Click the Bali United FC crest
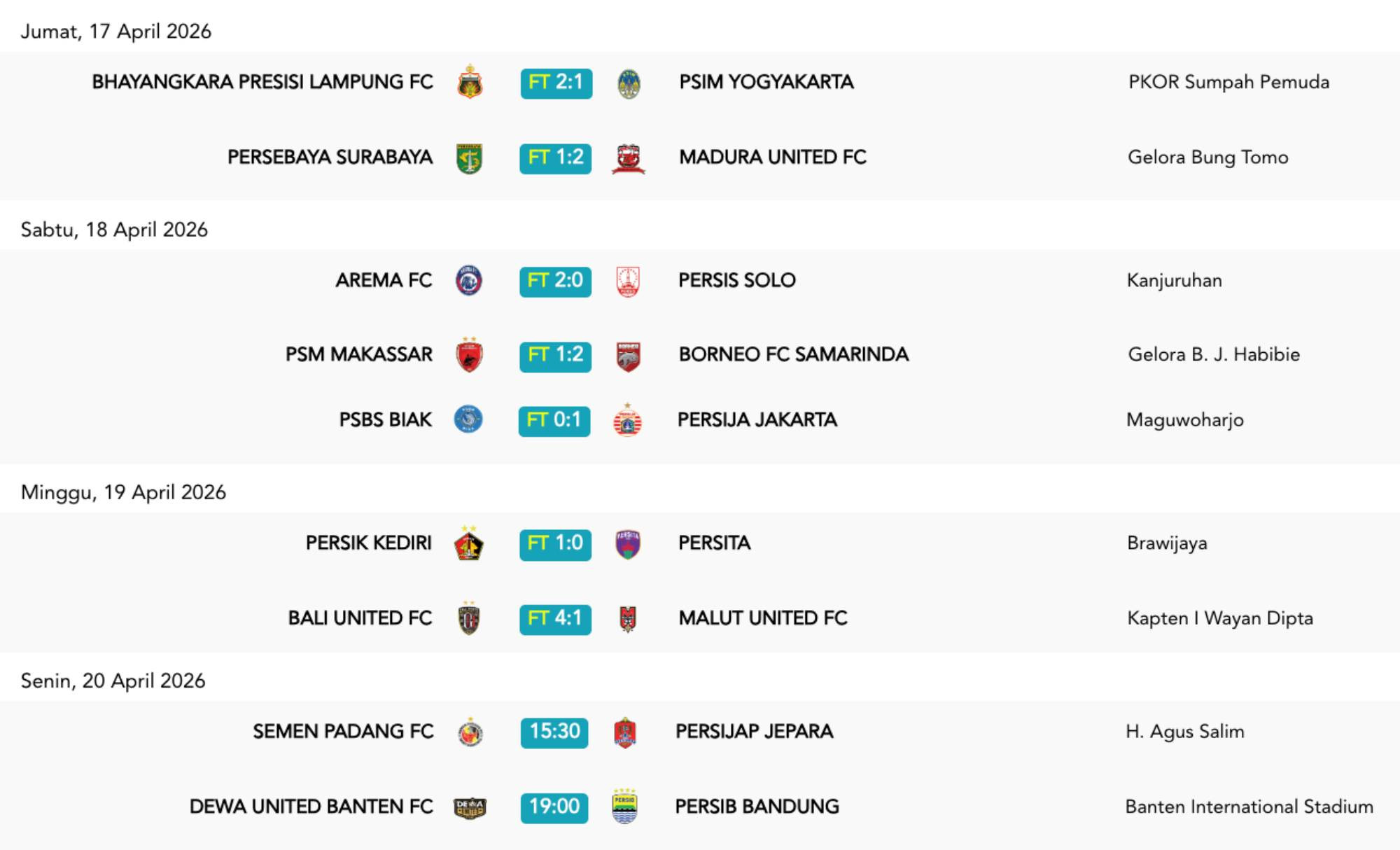 [468, 619]
